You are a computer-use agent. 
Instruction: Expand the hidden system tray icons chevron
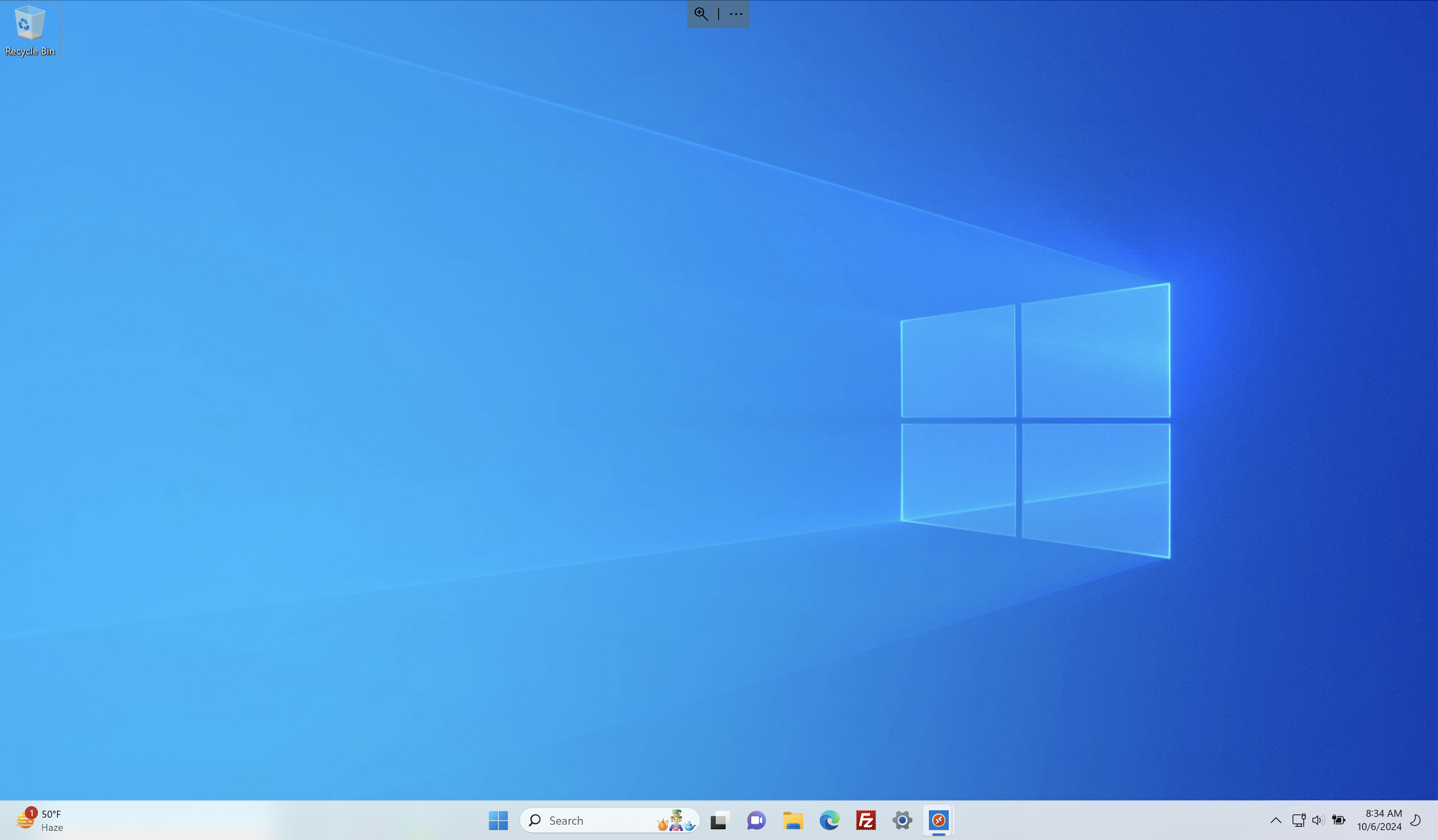tap(1276, 821)
